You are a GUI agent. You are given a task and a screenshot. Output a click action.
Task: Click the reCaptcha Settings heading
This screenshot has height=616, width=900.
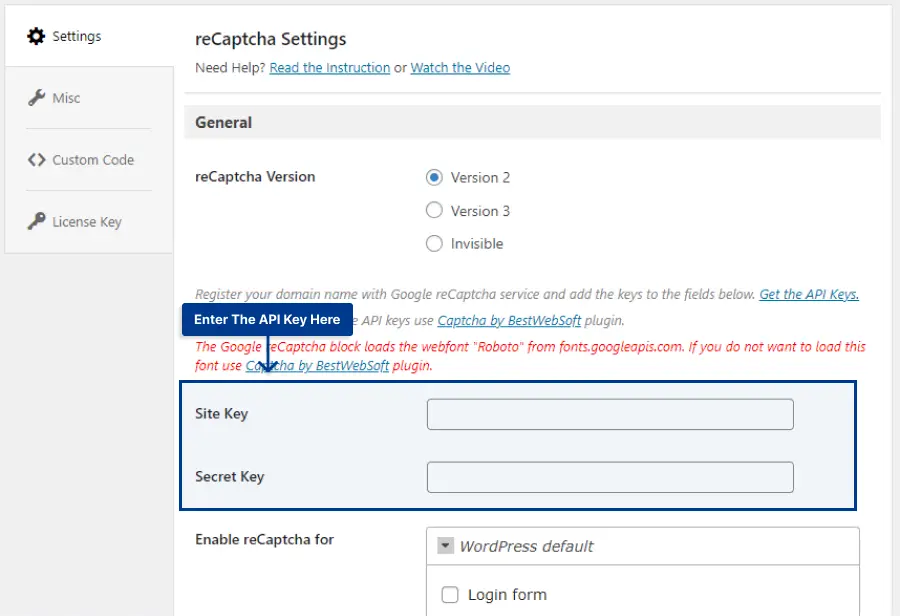[270, 39]
